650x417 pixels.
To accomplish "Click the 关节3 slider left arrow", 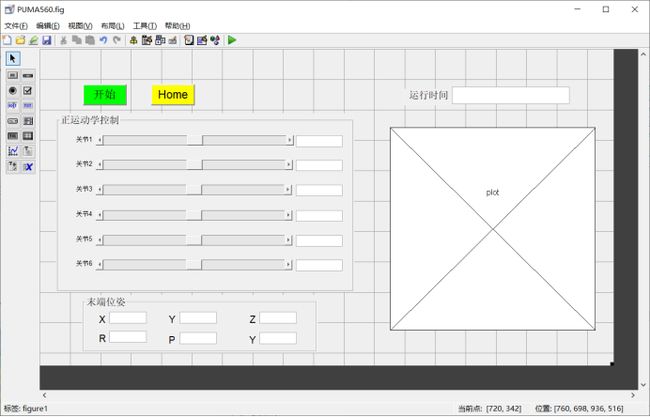I will tap(99, 190).
